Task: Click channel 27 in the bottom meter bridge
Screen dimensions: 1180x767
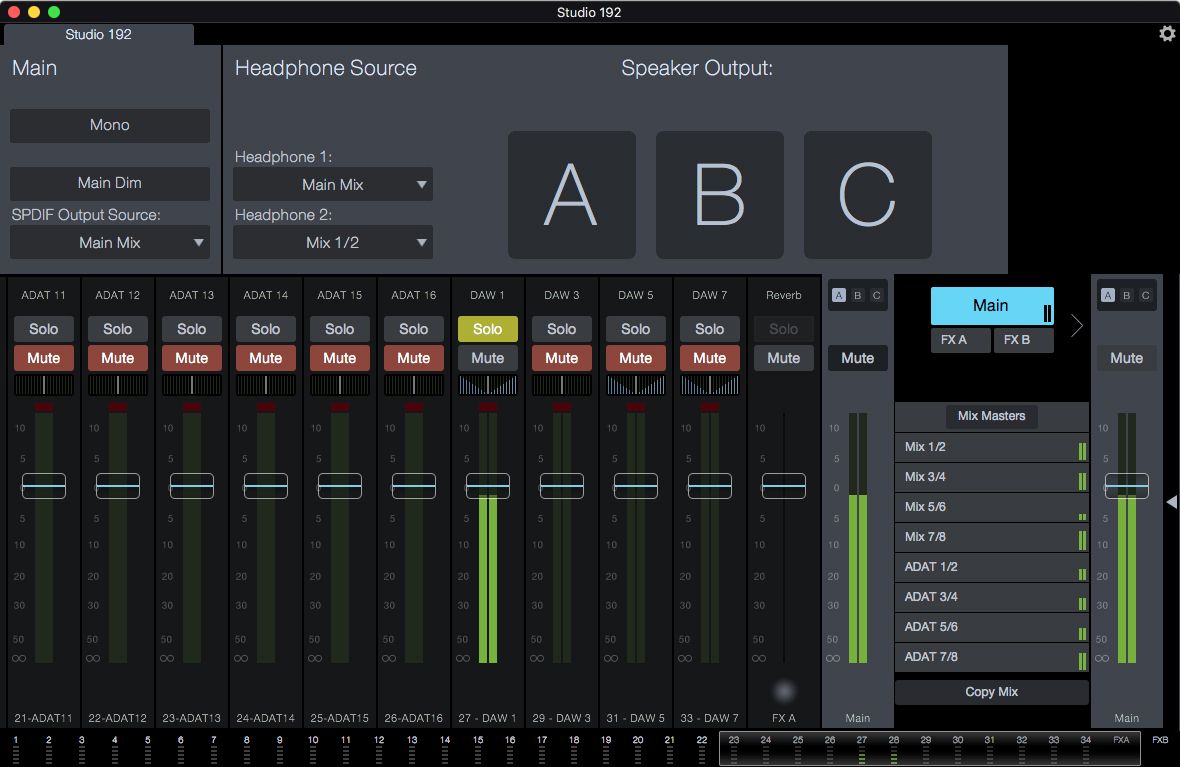Action: pos(862,749)
